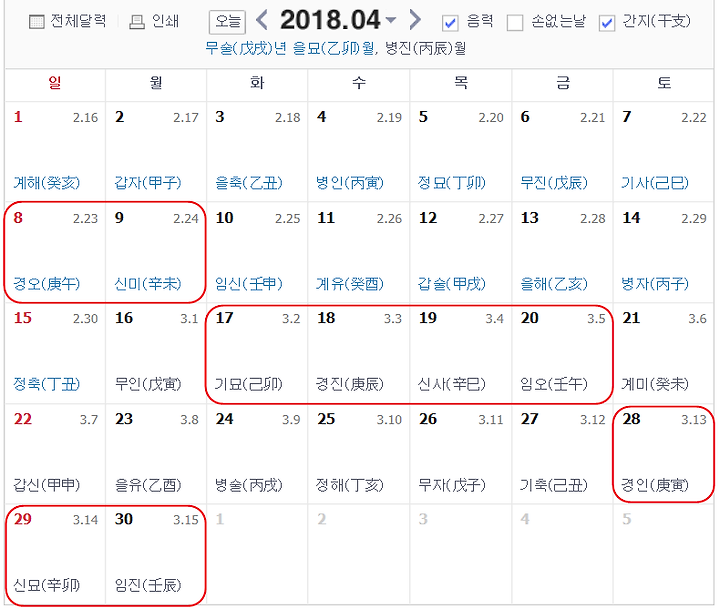Click the 정묘(丁卯) ganji text
The width and height of the screenshot is (720, 609).
click(x=451, y=183)
